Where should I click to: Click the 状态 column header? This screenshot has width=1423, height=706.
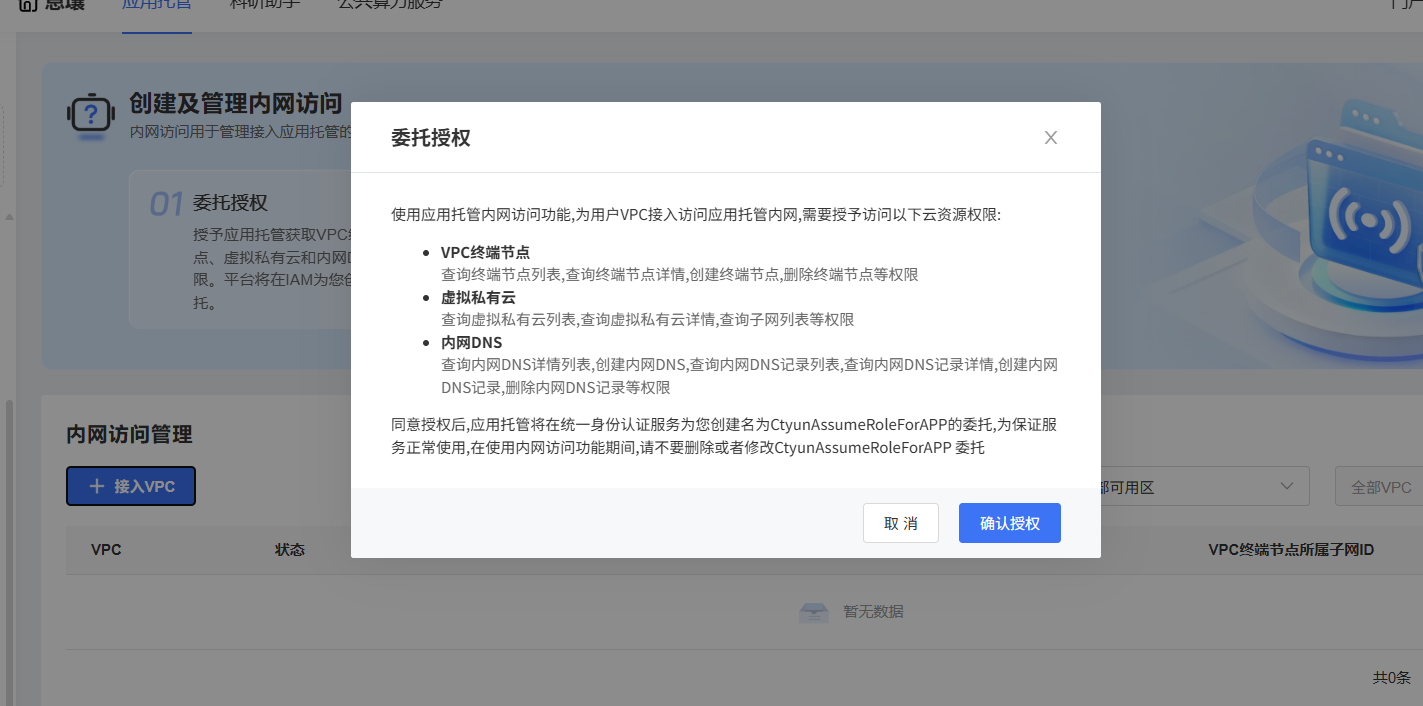coord(290,550)
